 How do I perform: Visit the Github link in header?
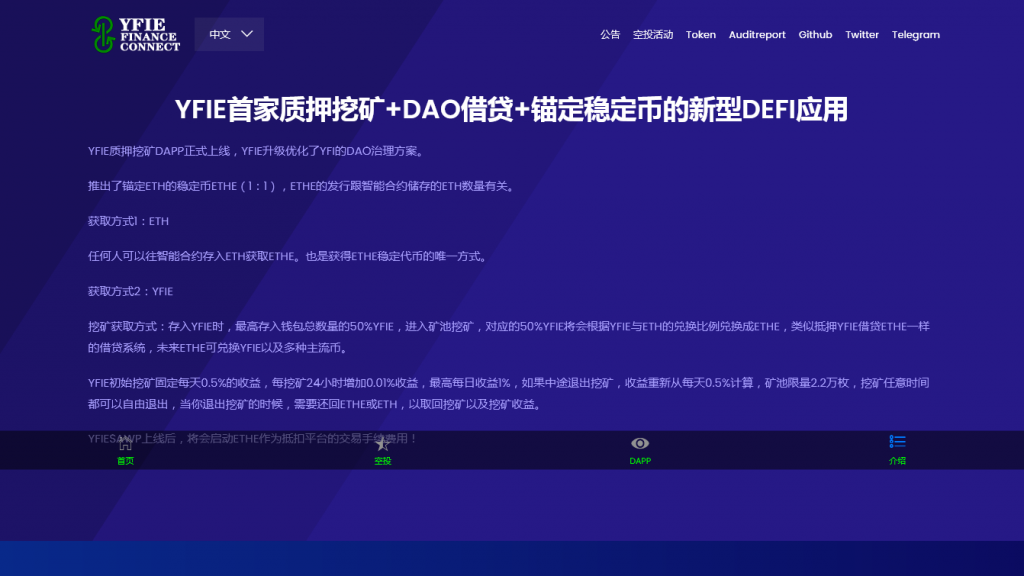(x=815, y=34)
